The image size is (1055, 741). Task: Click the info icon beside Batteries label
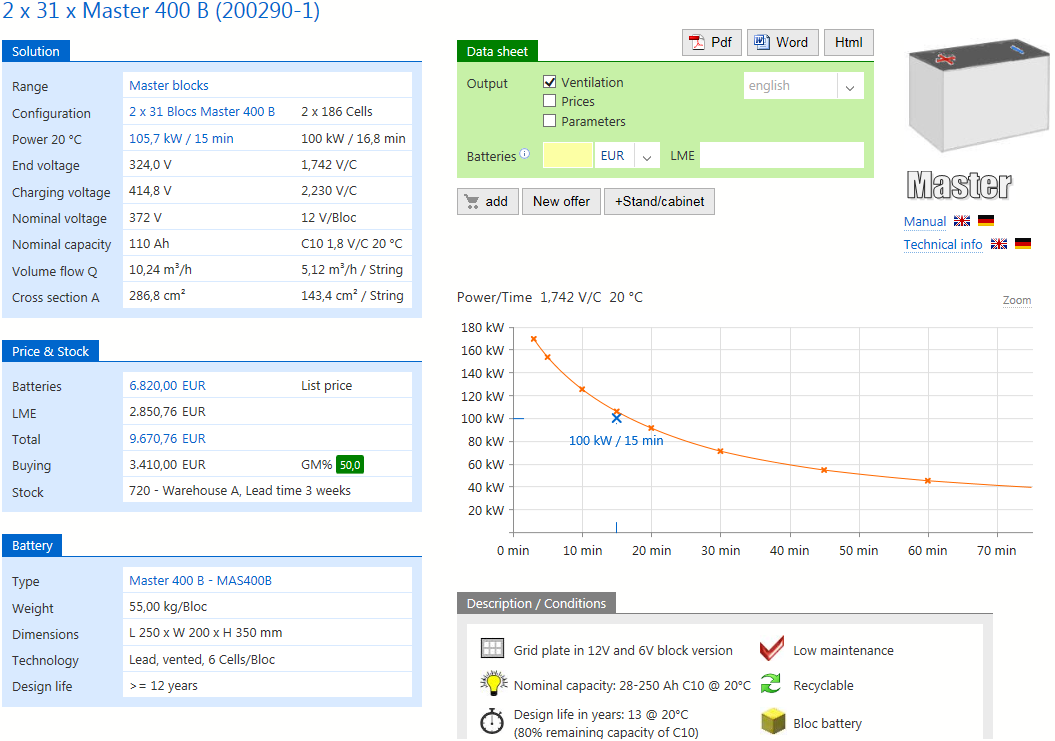click(525, 155)
